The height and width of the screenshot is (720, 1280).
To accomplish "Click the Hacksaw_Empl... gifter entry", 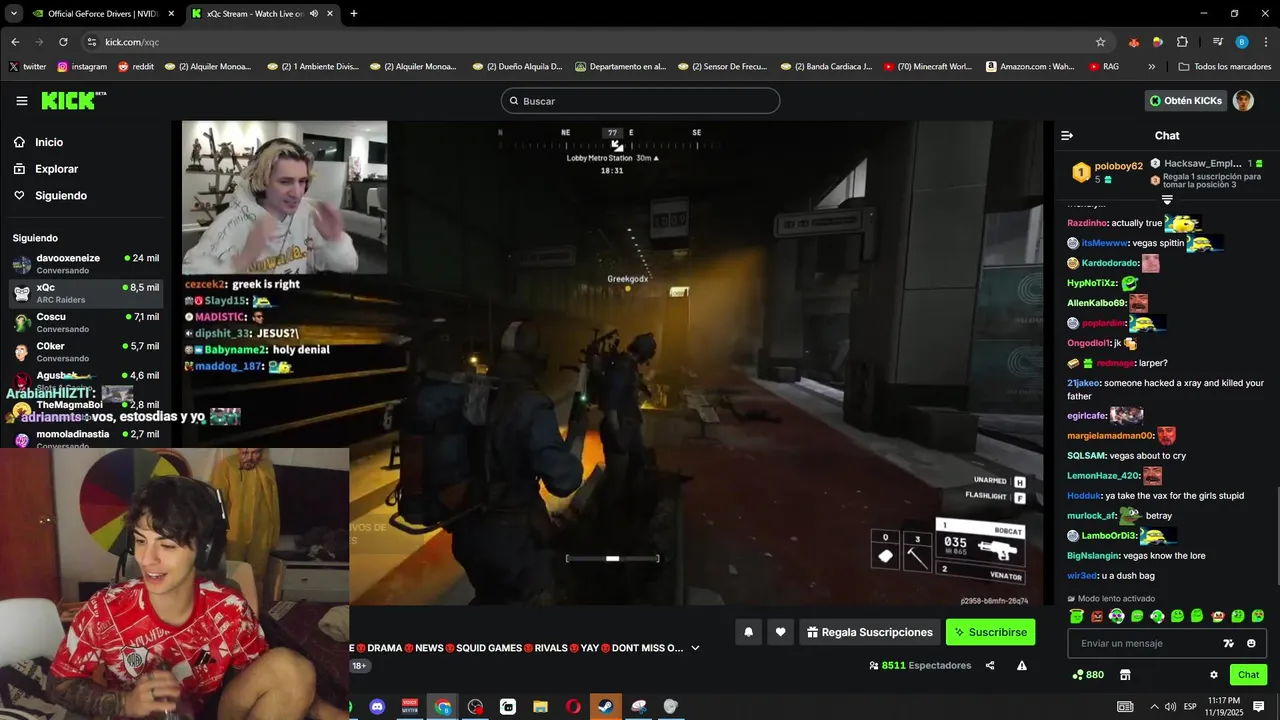I will (x=1207, y=163).
